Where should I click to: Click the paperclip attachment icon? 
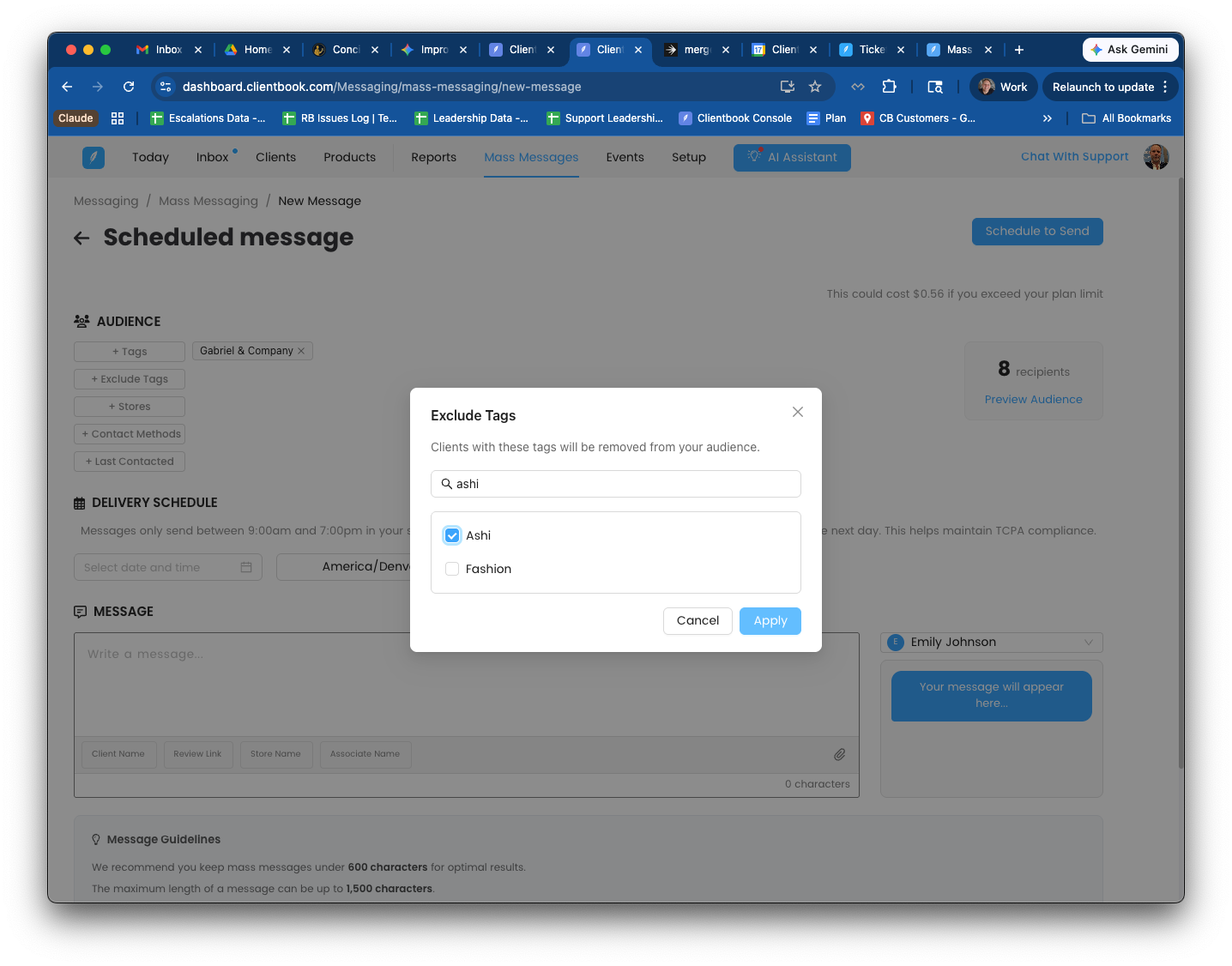(840, 754)
